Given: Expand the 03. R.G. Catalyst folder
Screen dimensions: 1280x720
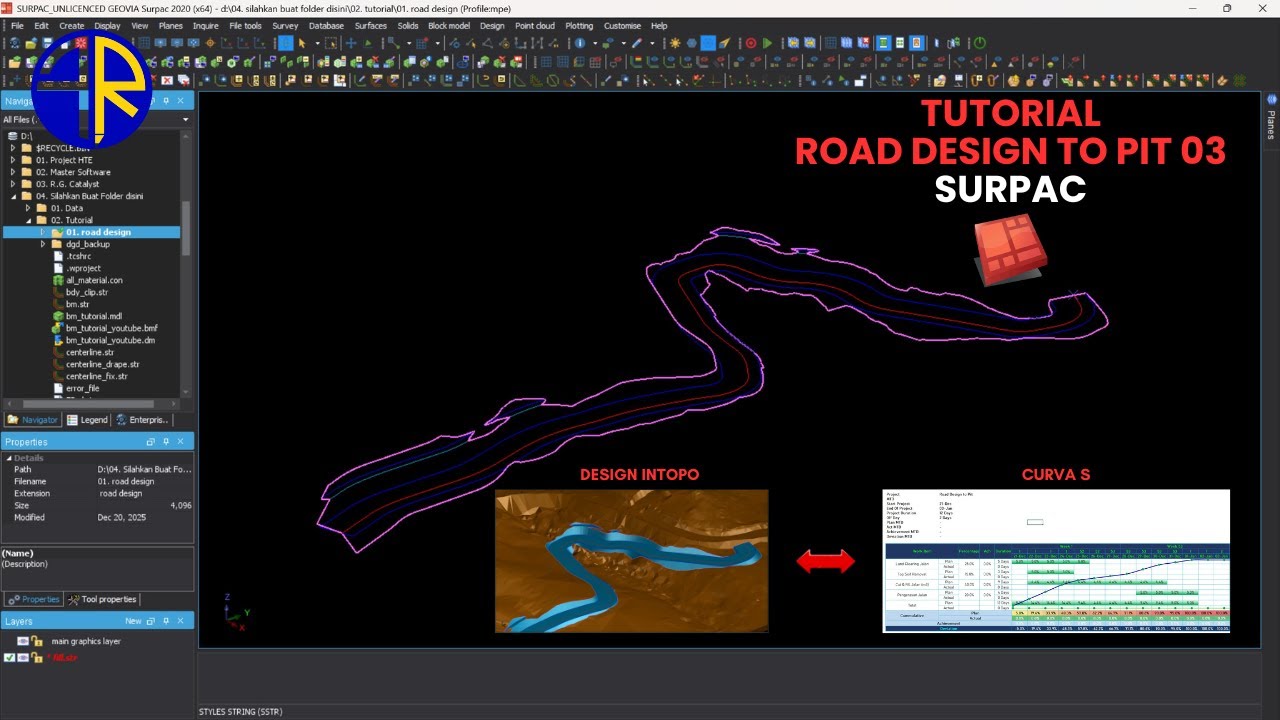Looking at the screenshot, I should coord(13,184).
